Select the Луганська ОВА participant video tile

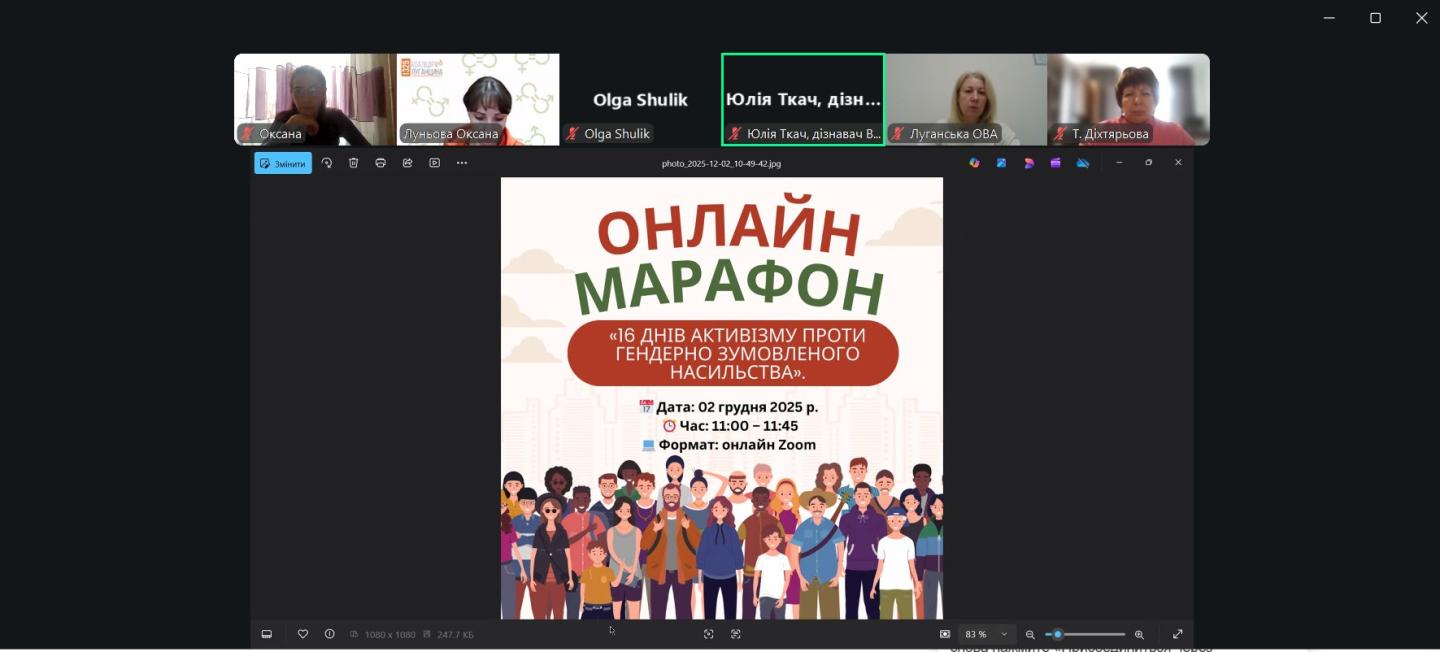[966, 100]
